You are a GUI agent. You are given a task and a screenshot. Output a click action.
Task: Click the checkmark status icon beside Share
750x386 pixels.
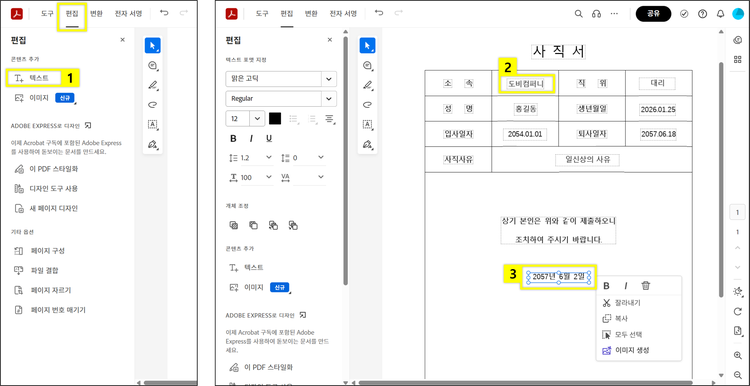click(684, 14)
